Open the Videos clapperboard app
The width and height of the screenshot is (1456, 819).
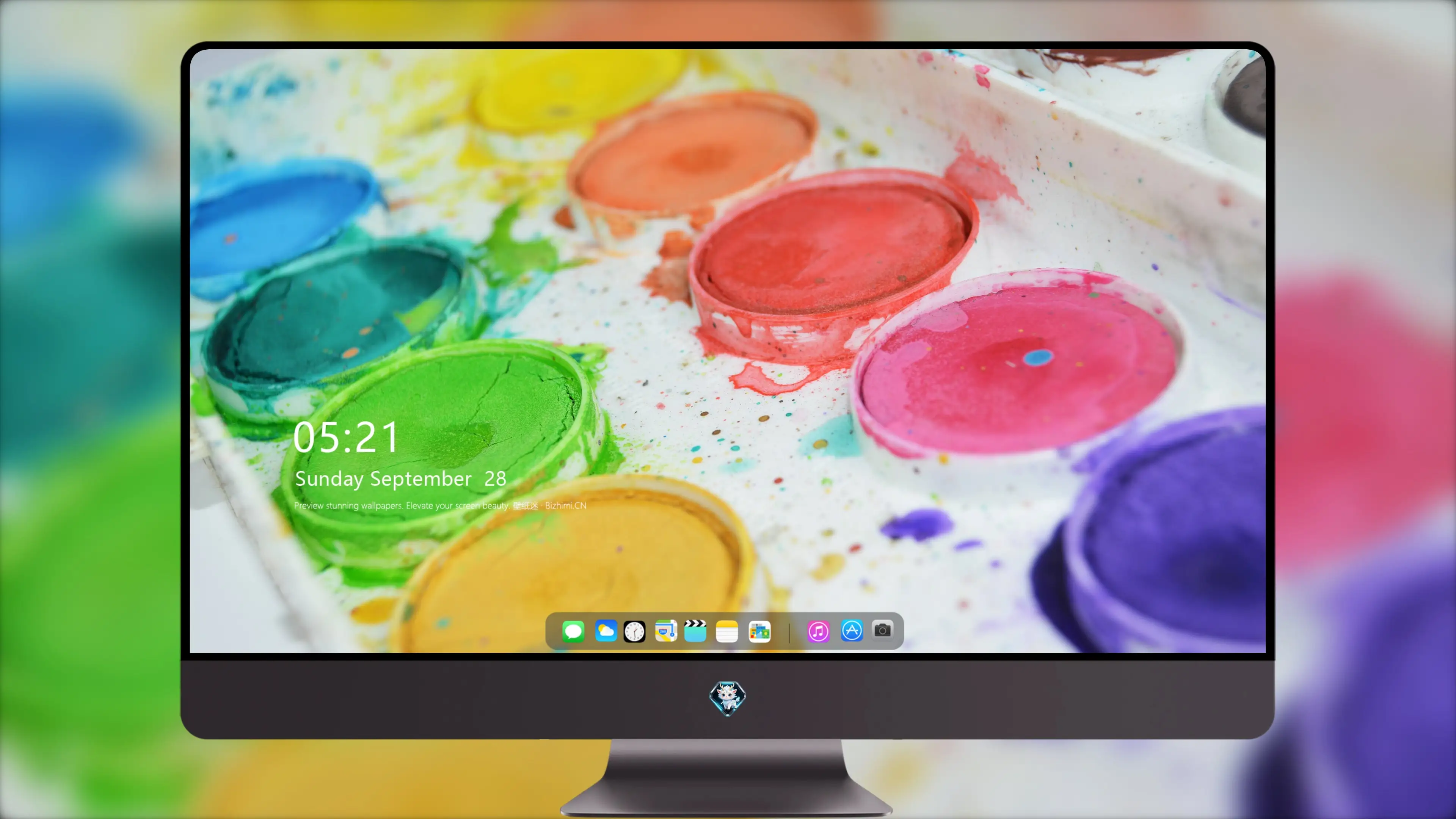click(x=695, y=631)
